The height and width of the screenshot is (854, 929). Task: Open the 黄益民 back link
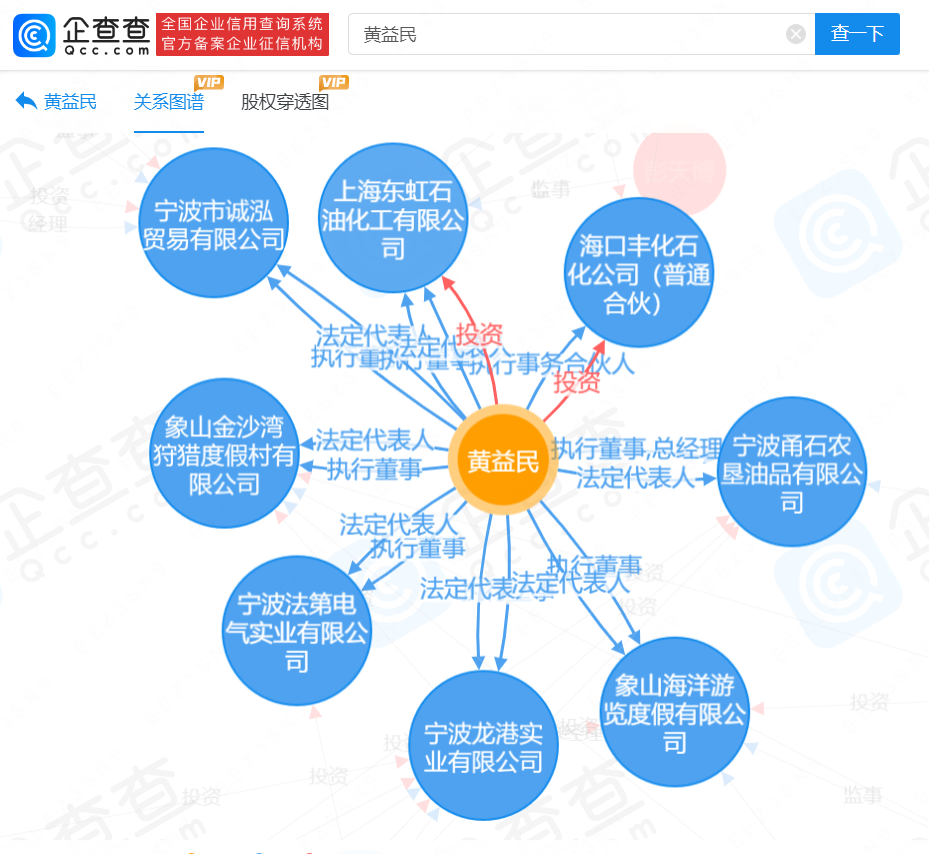point(70,102)
